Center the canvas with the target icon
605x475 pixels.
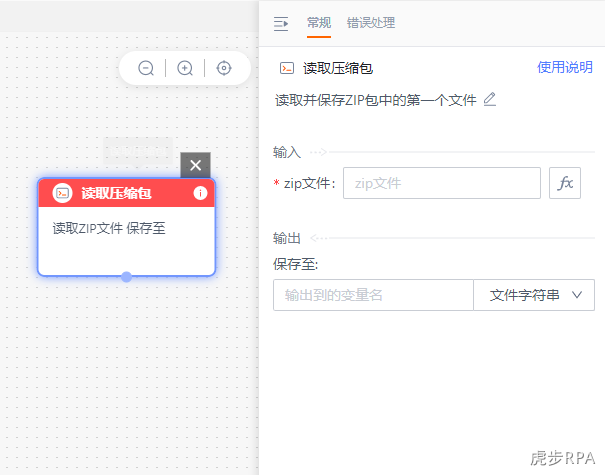[224, 68]
